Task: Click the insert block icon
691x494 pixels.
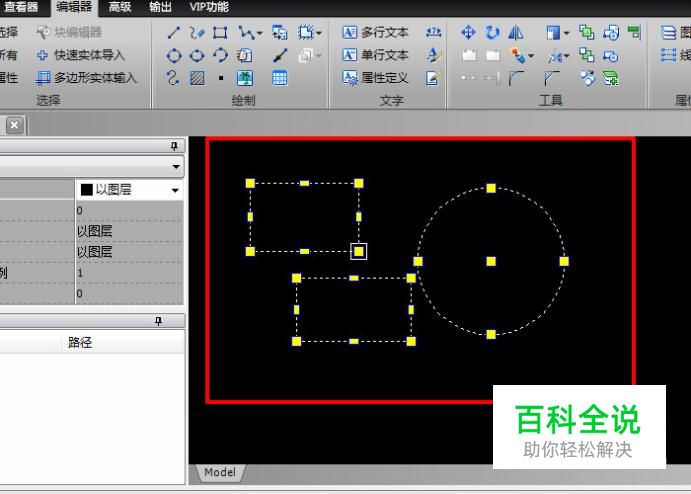Action: pyautogui.click(x=279, y=32)
